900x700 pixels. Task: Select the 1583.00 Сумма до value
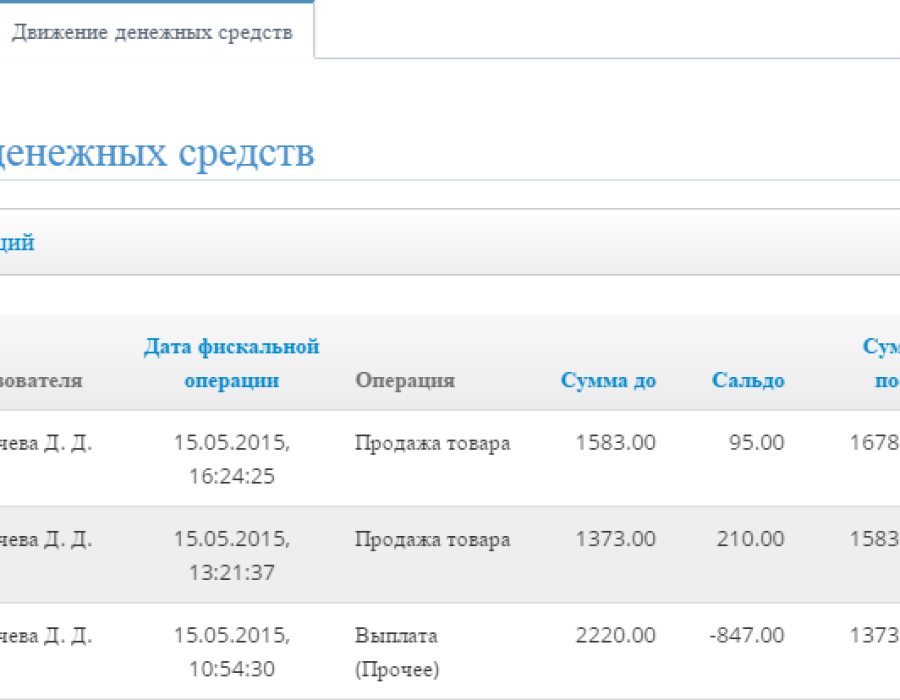coord(615,442)
